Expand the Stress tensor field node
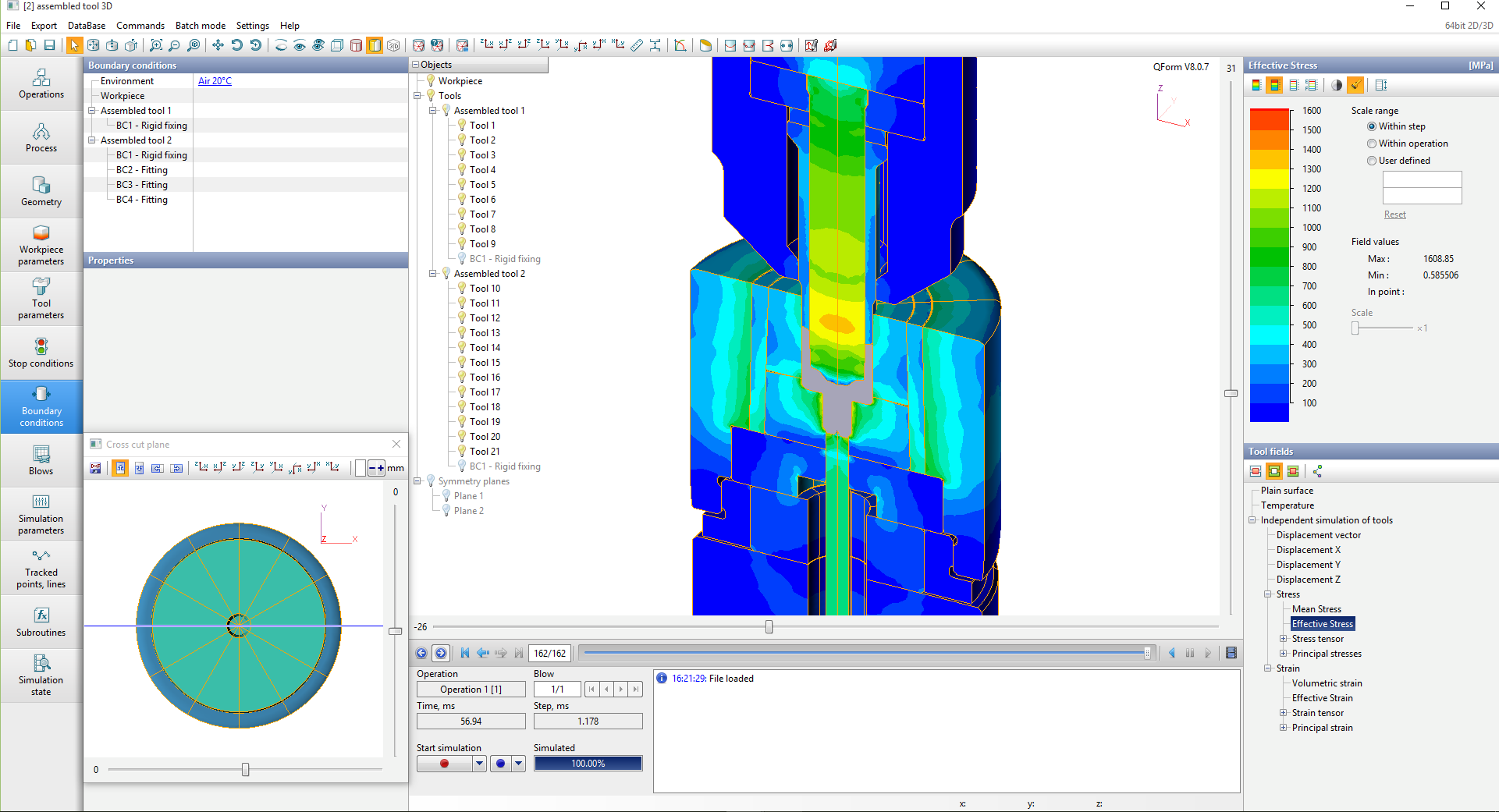 [x=1284, y=639]
